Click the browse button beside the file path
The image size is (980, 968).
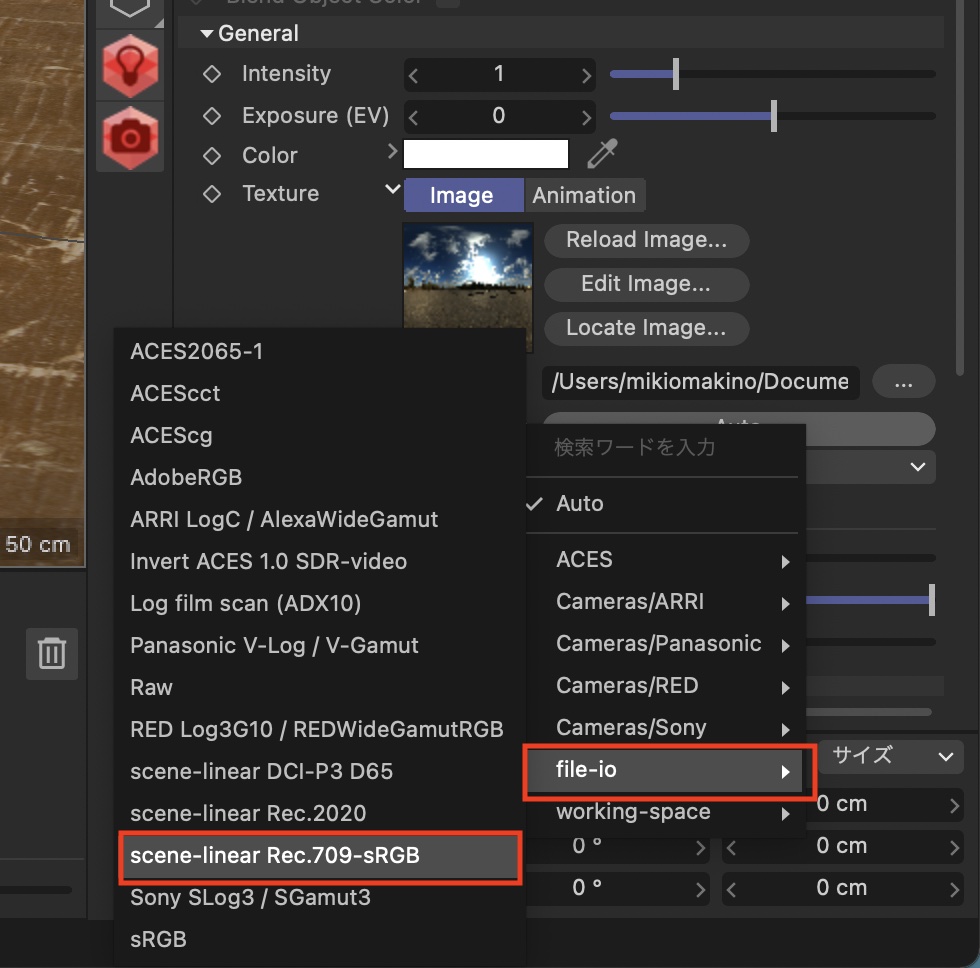pos(903,381)
